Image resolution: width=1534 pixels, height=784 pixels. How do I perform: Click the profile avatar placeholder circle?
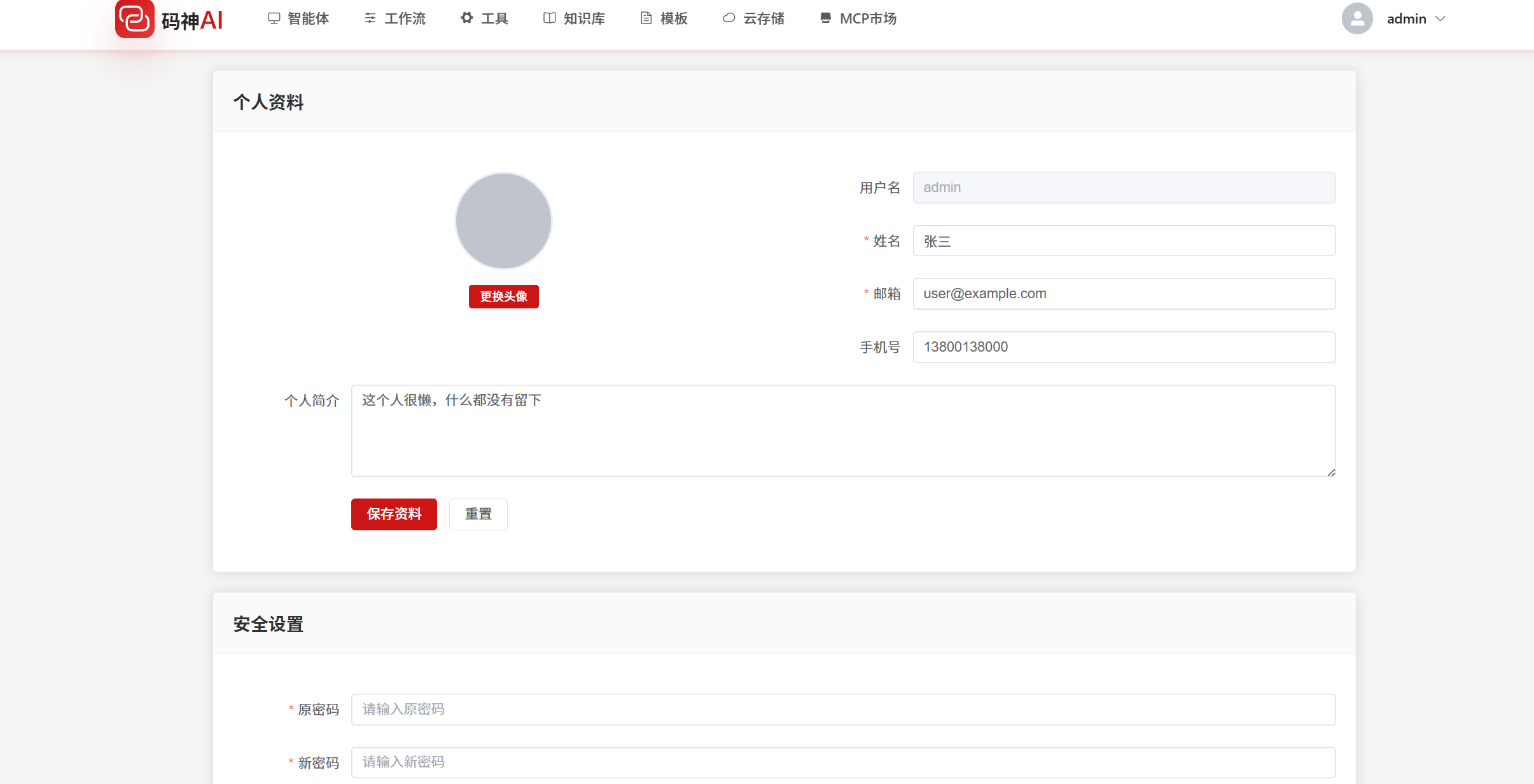[503, 221]
